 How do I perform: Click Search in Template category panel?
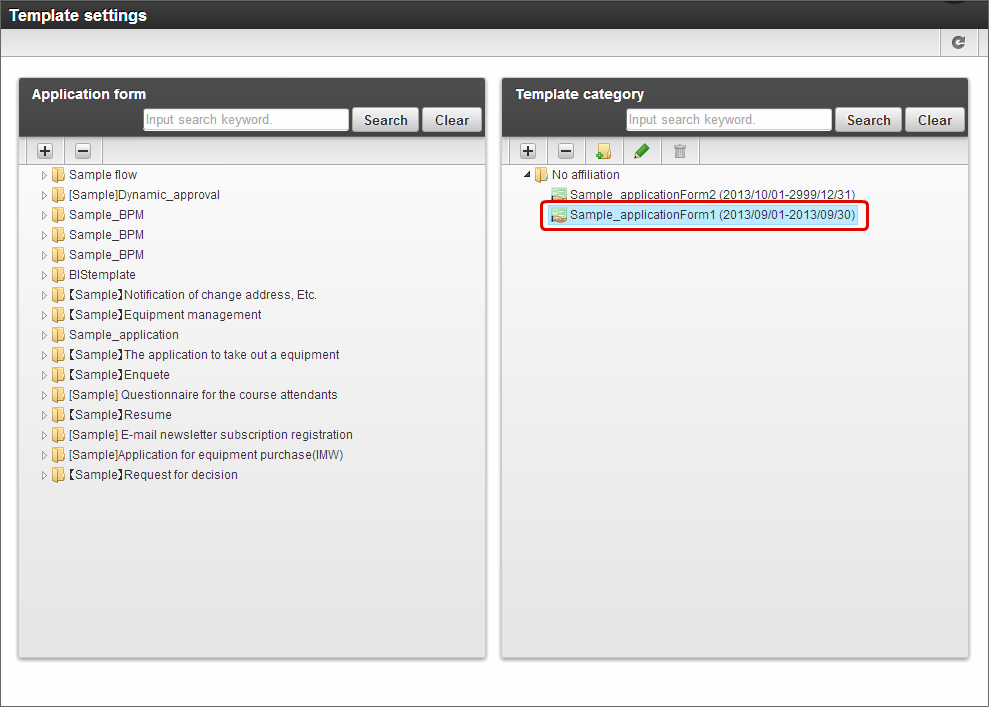click(x=869, y=120)
